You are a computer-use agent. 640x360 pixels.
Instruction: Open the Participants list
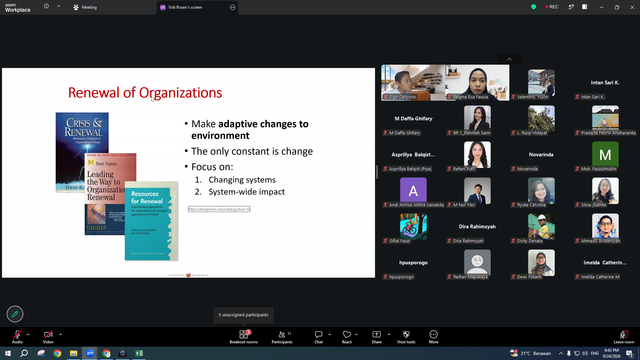(x=282, y=337)
